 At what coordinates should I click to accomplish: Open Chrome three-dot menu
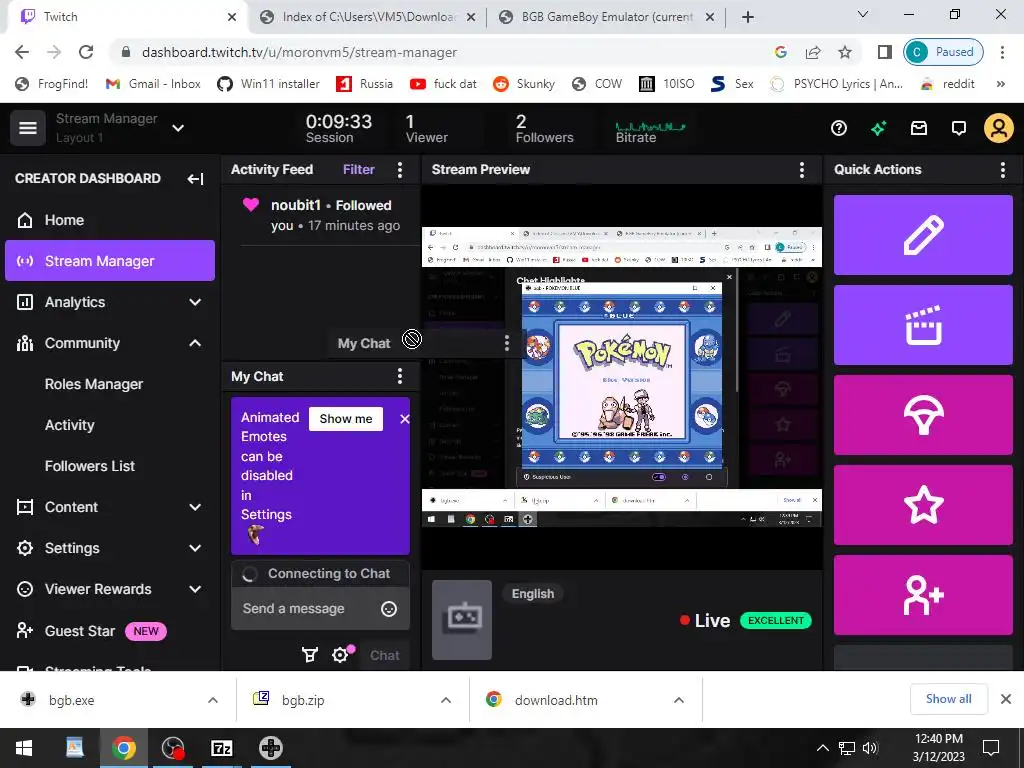point(1002,52)
